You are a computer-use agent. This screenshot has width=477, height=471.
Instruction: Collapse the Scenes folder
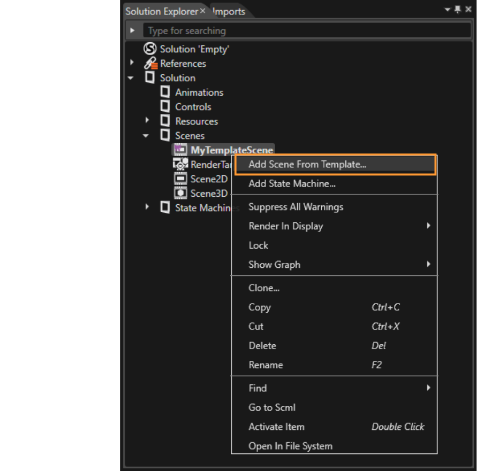pos(146,136)
